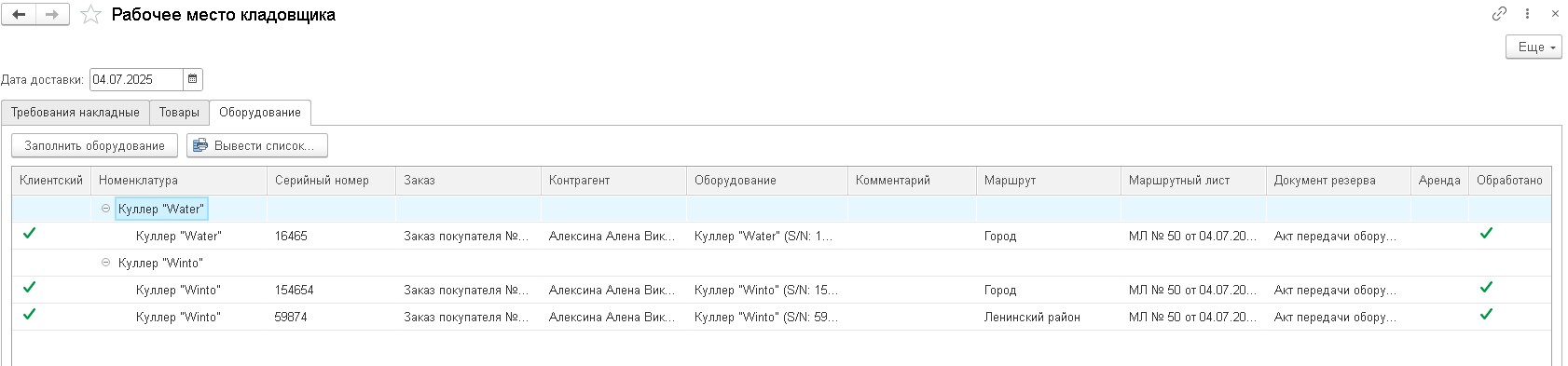Open the Еще dropdown menu
Screen dimensions: 1568x366
[1534, 47]
